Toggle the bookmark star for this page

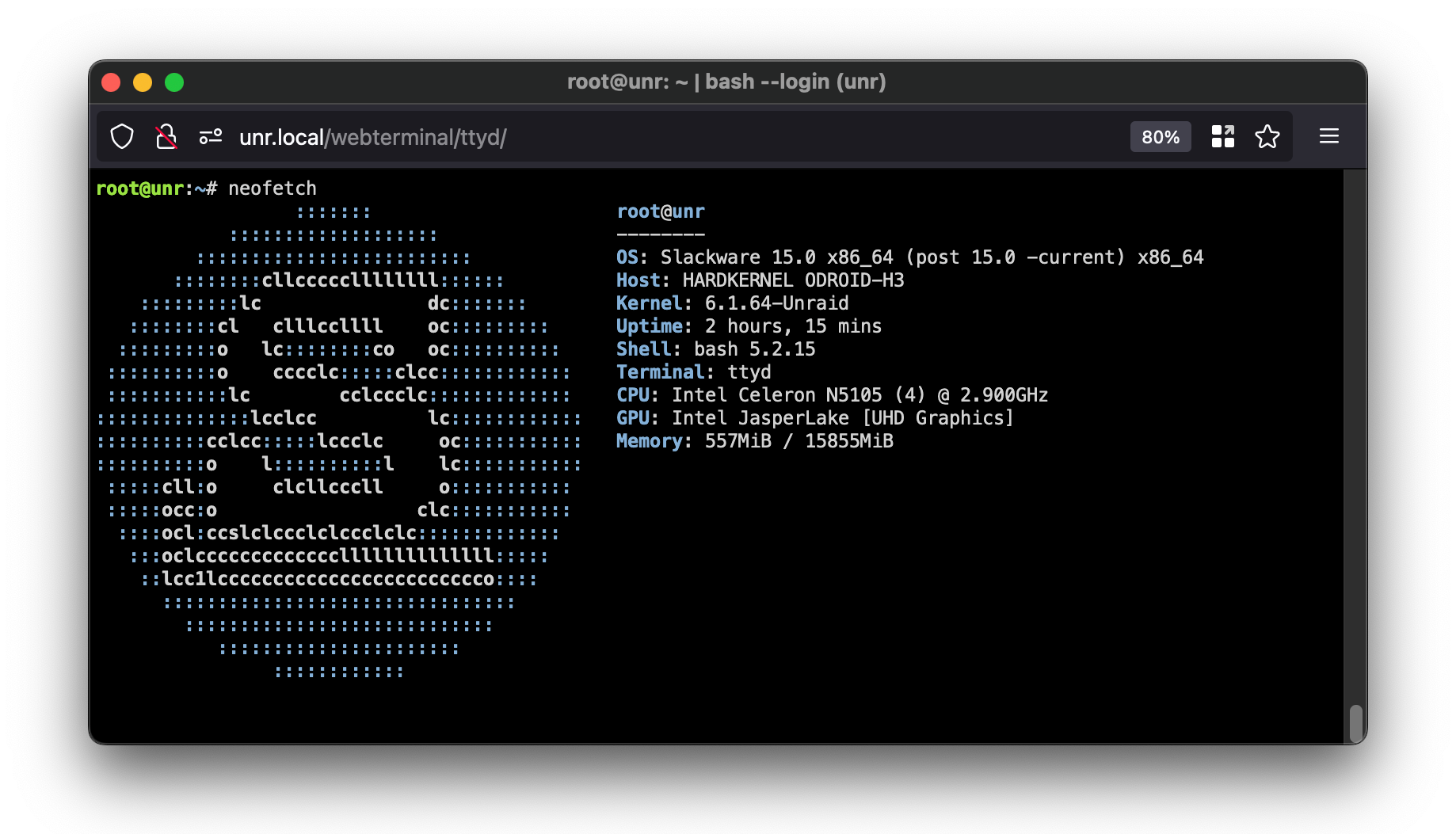click(1267, 136)
